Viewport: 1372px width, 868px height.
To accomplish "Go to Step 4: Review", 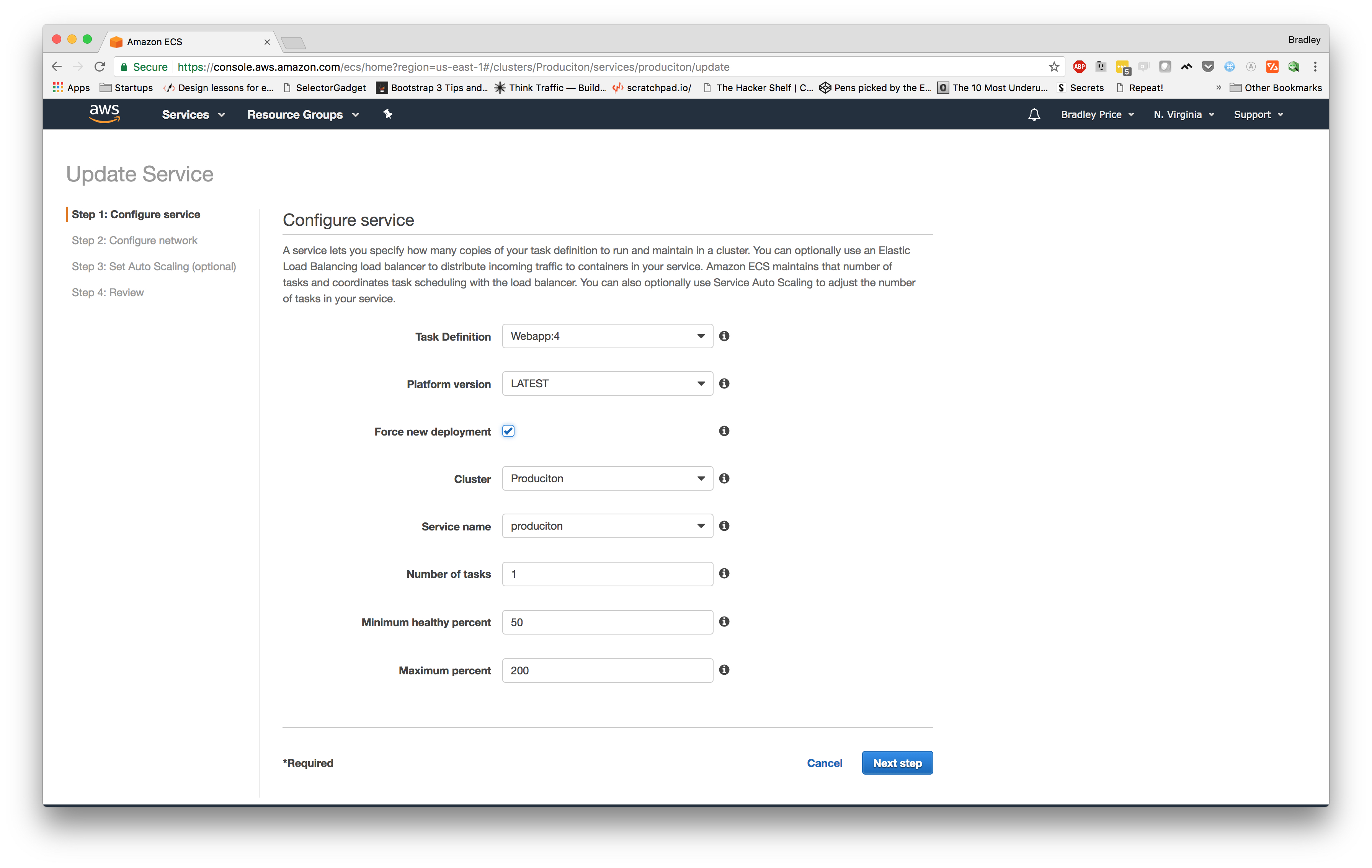I will click(108, 292).
